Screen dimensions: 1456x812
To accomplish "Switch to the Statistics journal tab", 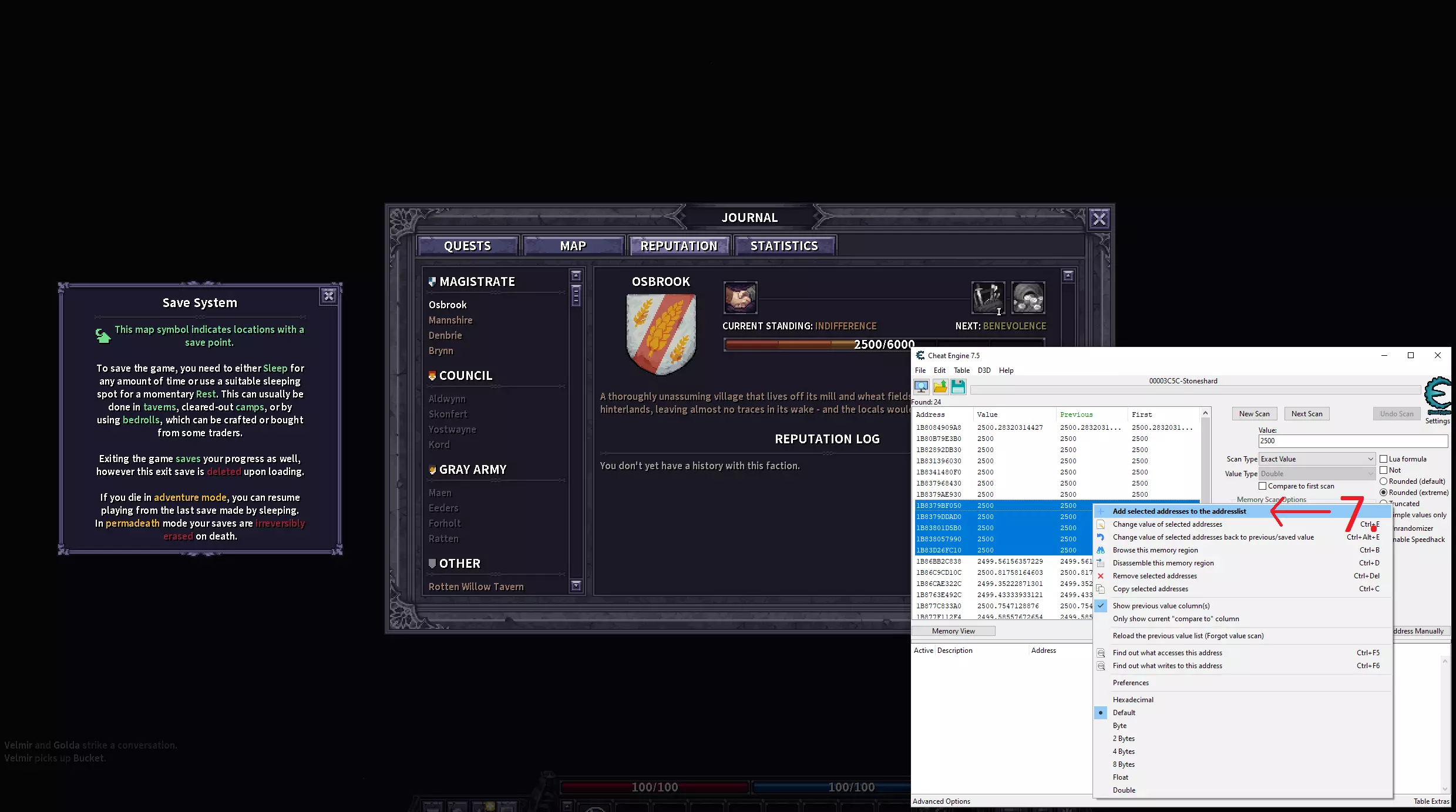I will 784,246.
